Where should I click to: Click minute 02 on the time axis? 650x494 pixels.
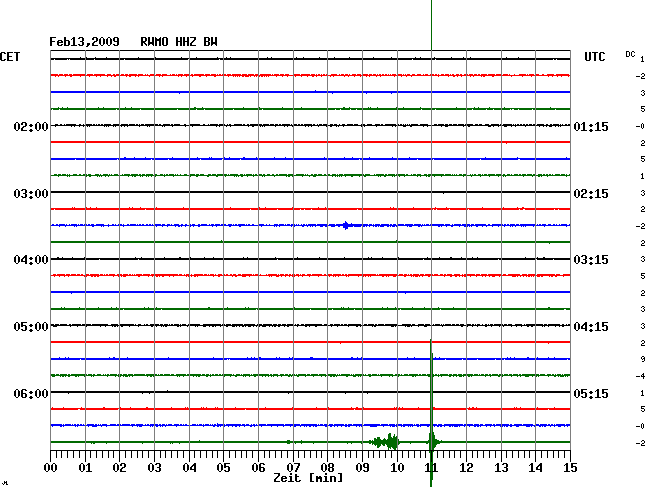(119, 468)
